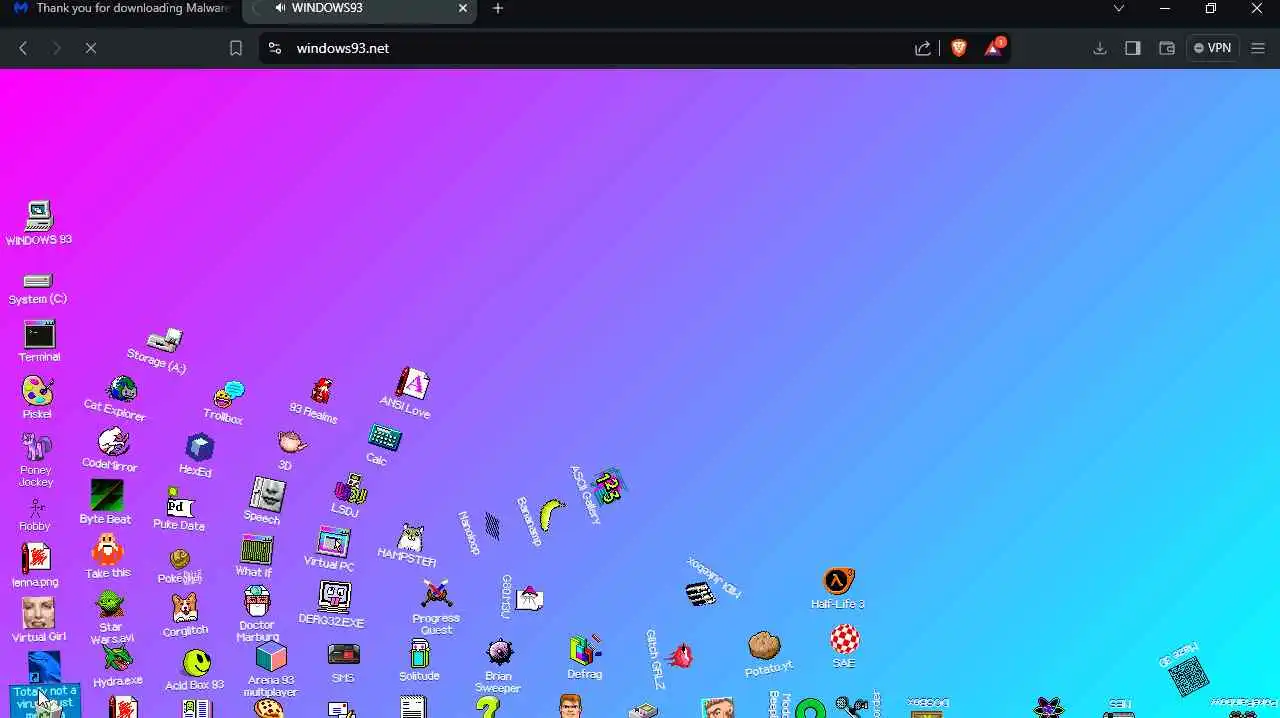Open the LSDJ icon
The height and width of the screenshot is (718, 1280).
[351, 488]
